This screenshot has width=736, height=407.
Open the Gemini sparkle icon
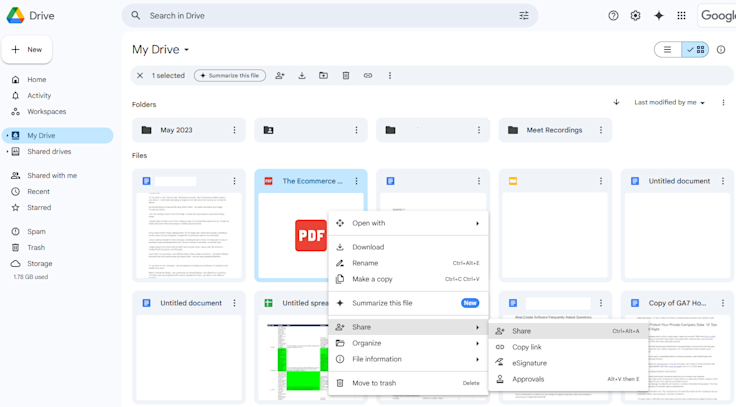[x=659, y=15]
